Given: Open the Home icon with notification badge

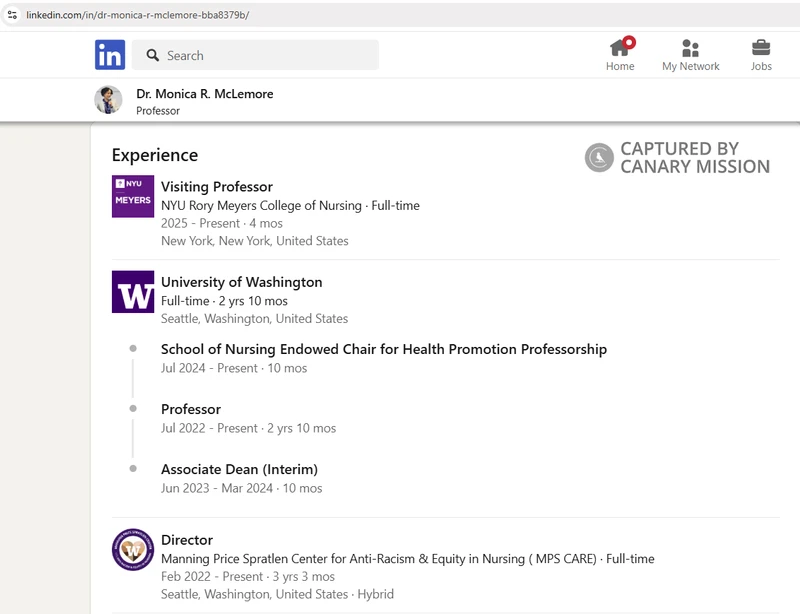Looking at the screenshot, I should pyautogui.click(x=621, y=46).
